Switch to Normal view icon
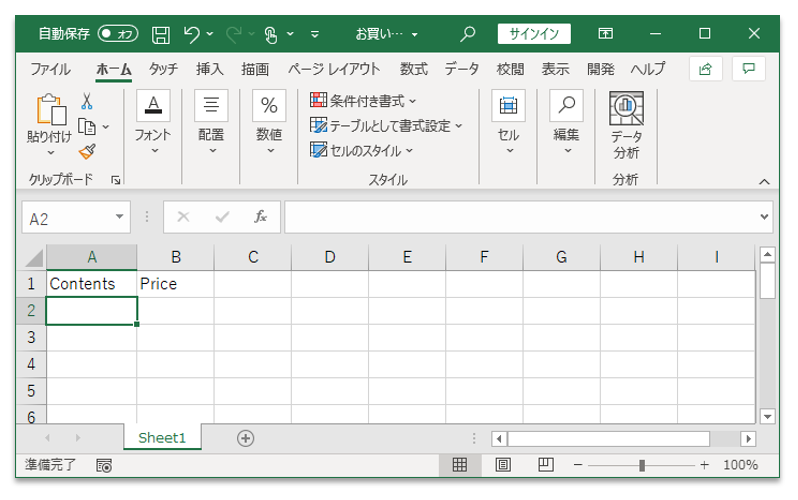The width and height of the screenshot is (798, 500). click(x=460, y=464)
